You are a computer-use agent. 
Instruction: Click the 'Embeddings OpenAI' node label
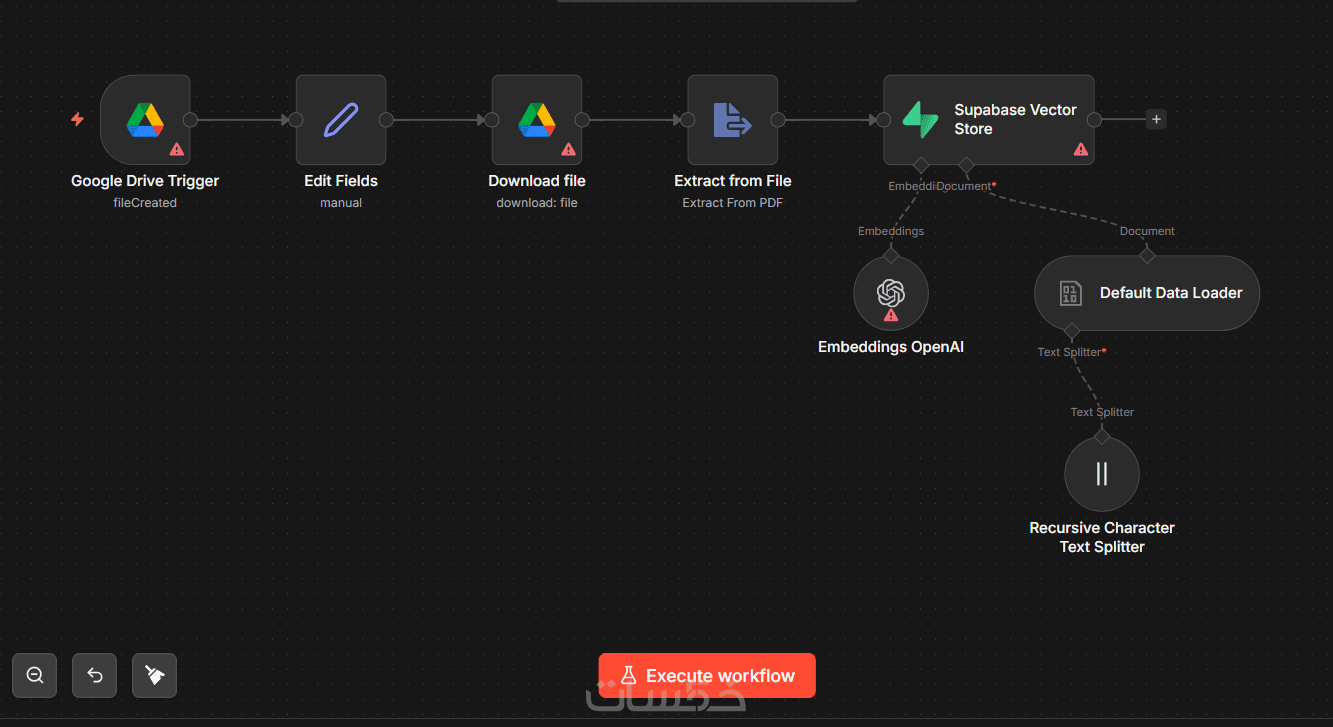[891, 347]
